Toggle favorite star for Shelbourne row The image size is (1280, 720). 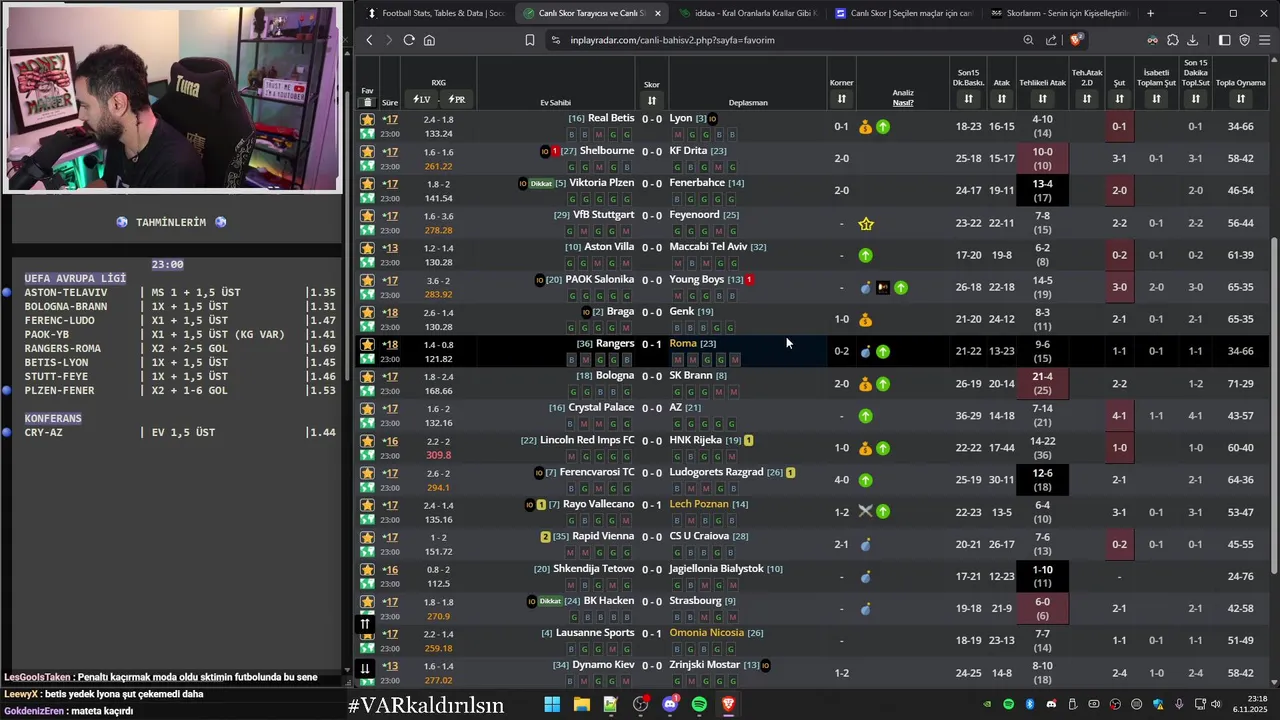(368, 151)
